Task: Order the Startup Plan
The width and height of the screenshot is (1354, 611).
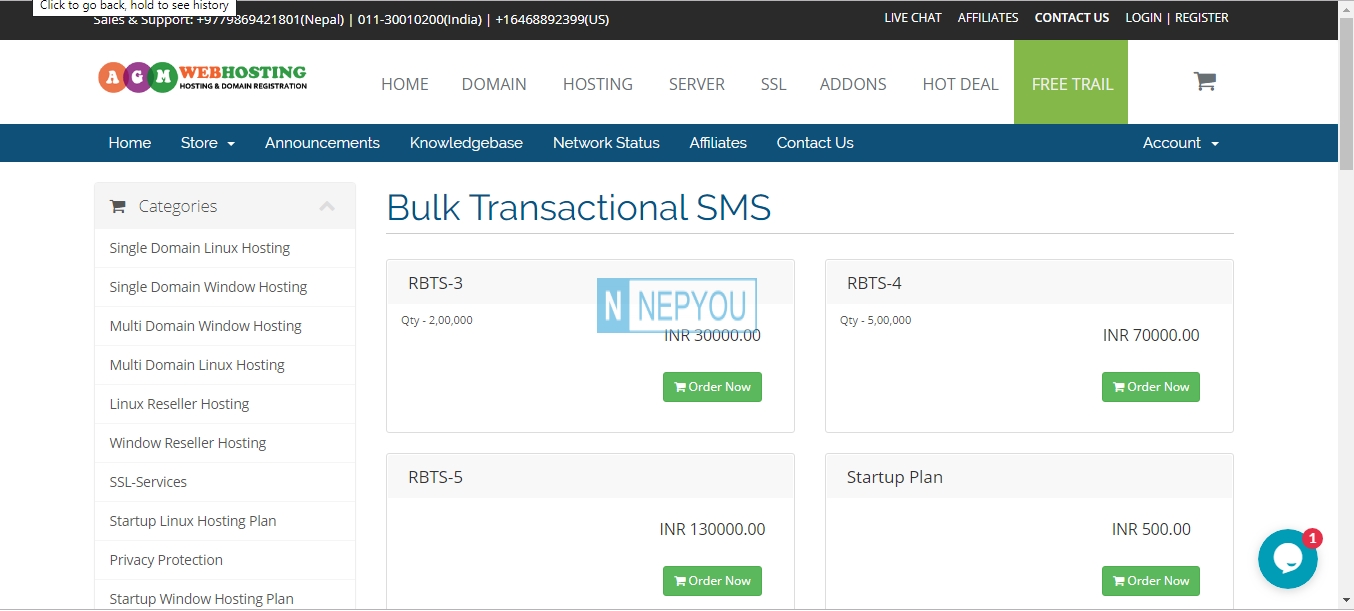Action: point(1151,581)
